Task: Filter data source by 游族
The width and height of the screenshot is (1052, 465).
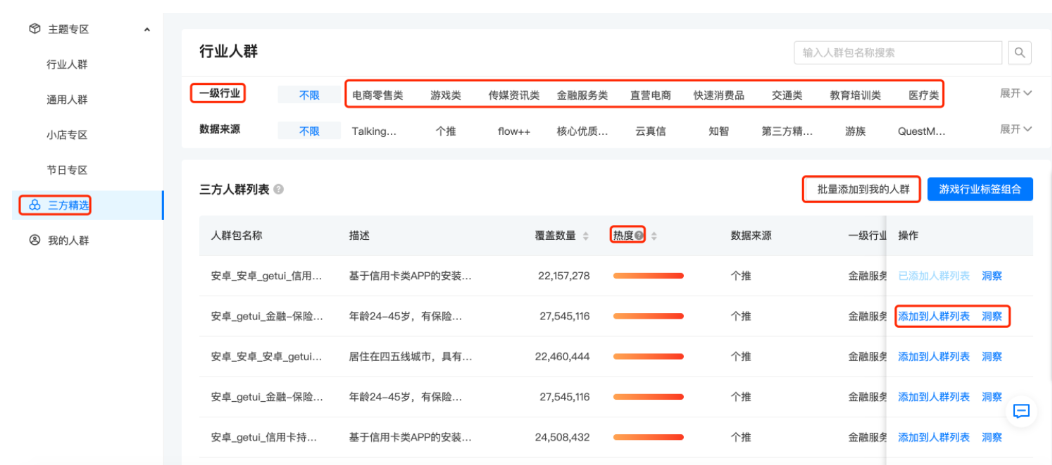Action: 855,131
